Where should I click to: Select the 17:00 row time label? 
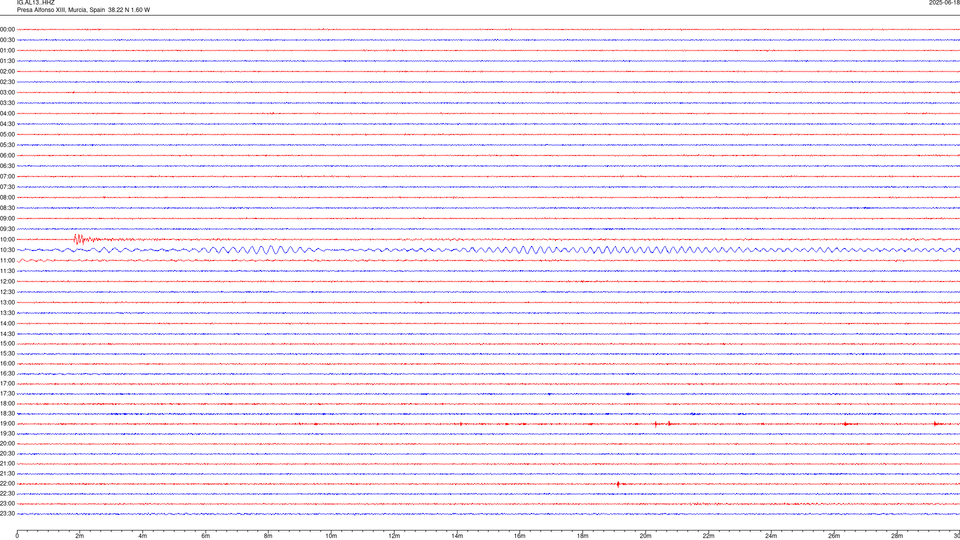7,384
